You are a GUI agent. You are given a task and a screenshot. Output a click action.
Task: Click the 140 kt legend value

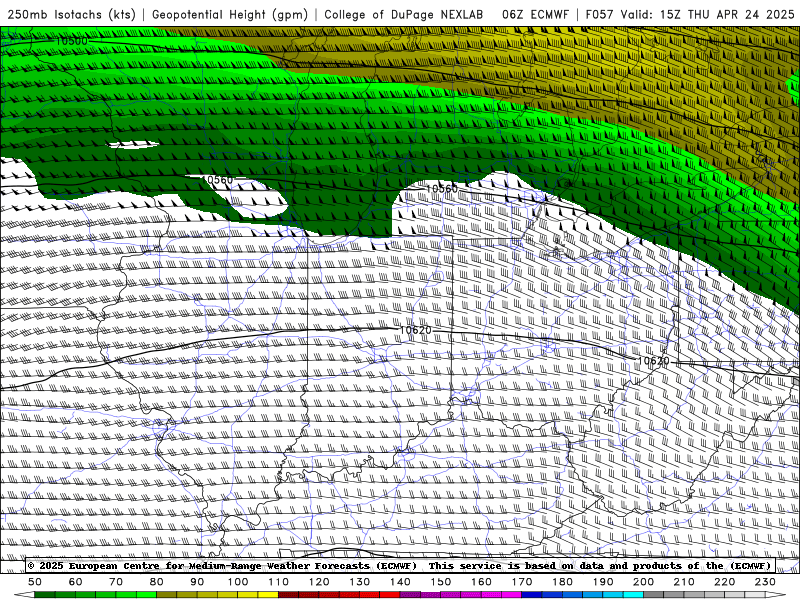click(x=400, y=582)
